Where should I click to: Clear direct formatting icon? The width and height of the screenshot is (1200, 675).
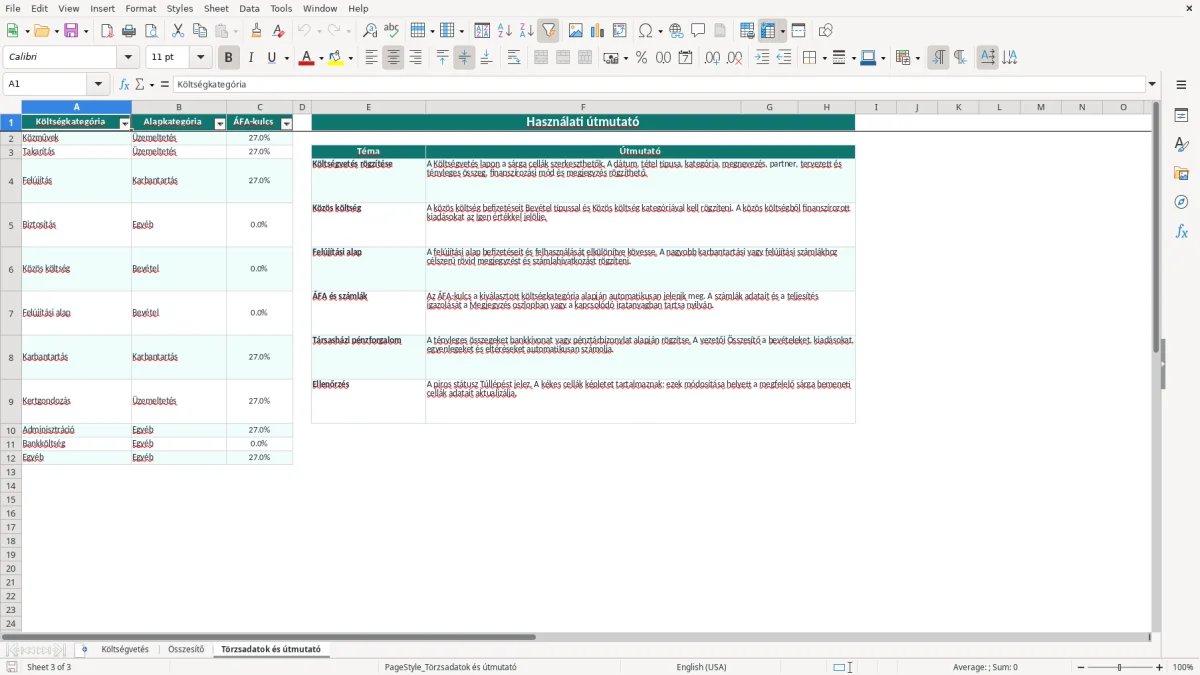pyautogui.click(x=279, y=31)
